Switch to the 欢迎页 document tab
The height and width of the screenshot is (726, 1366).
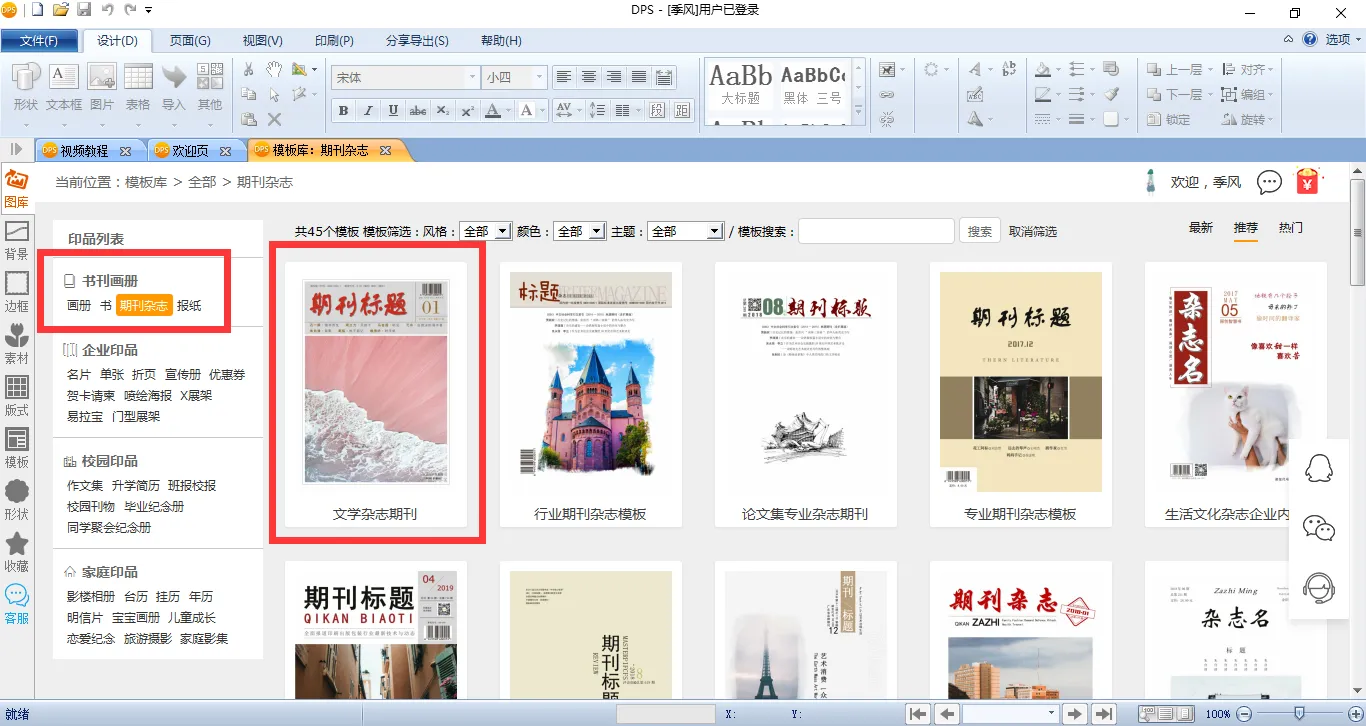click(x=190, y=151)
